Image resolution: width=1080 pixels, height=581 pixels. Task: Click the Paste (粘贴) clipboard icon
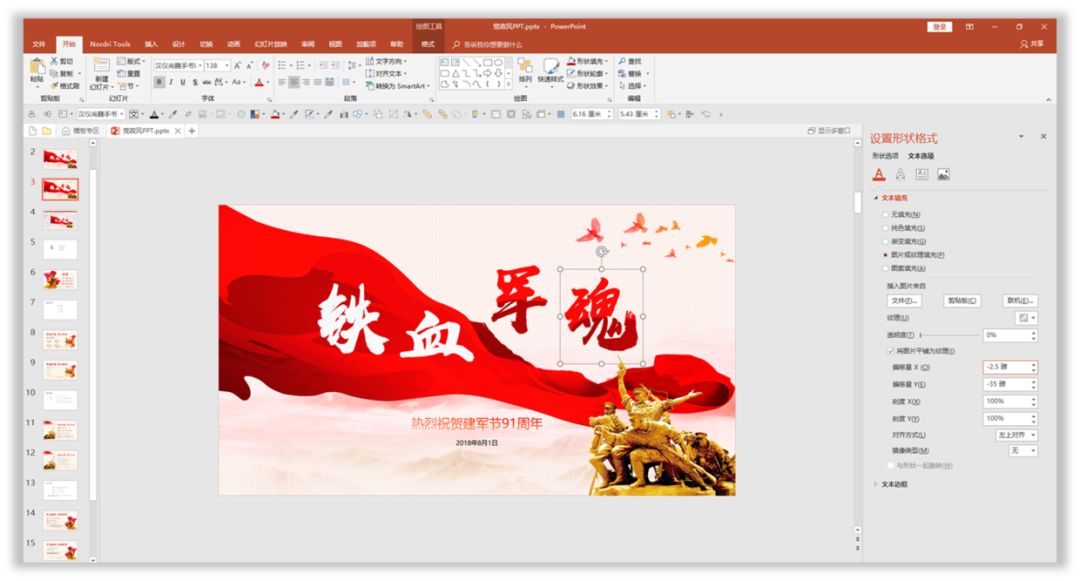tap(37, 67)
